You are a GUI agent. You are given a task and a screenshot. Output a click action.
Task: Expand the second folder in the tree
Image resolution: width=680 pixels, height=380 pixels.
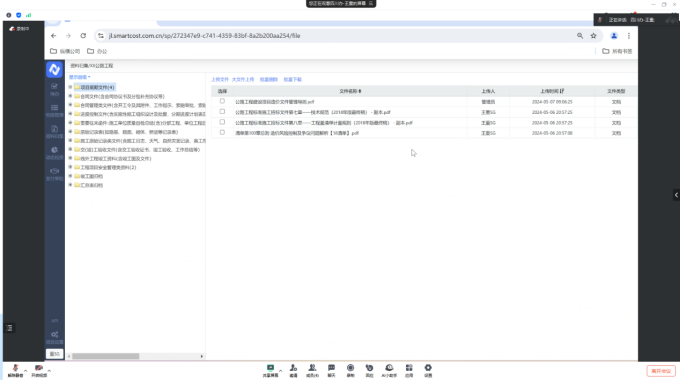click(x=70, y=96)
